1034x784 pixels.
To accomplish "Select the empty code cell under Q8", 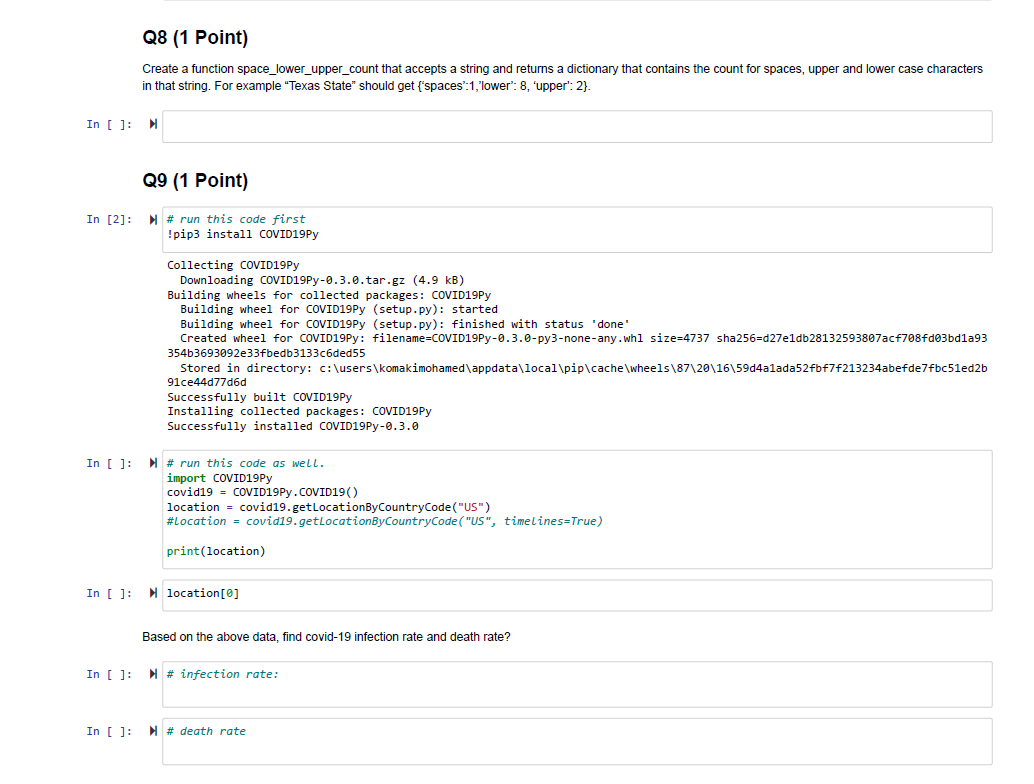I will click(500, 126).
